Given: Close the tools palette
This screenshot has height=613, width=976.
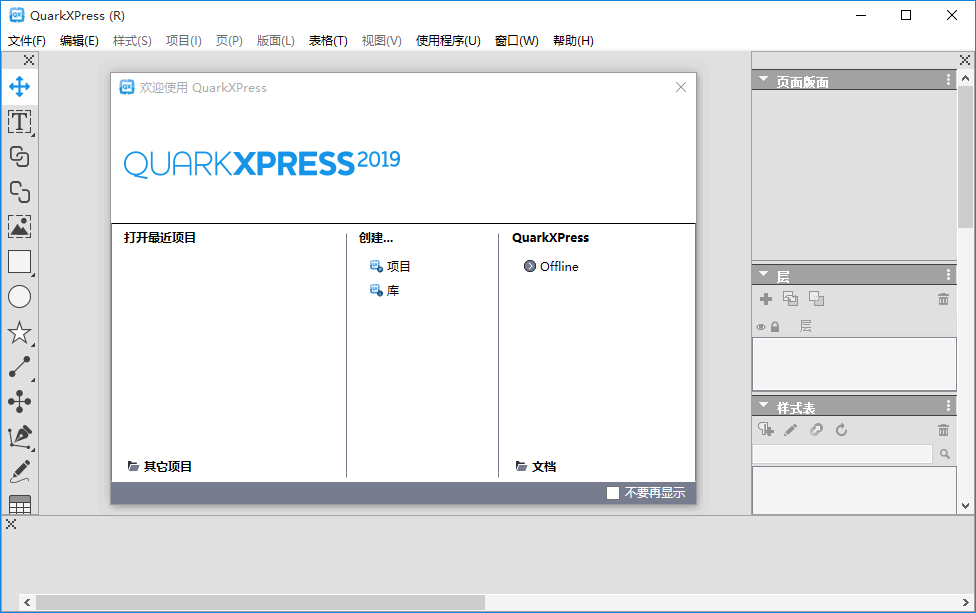Looking at the screenshot, I should pyautogui.click(x=29, y=60).
